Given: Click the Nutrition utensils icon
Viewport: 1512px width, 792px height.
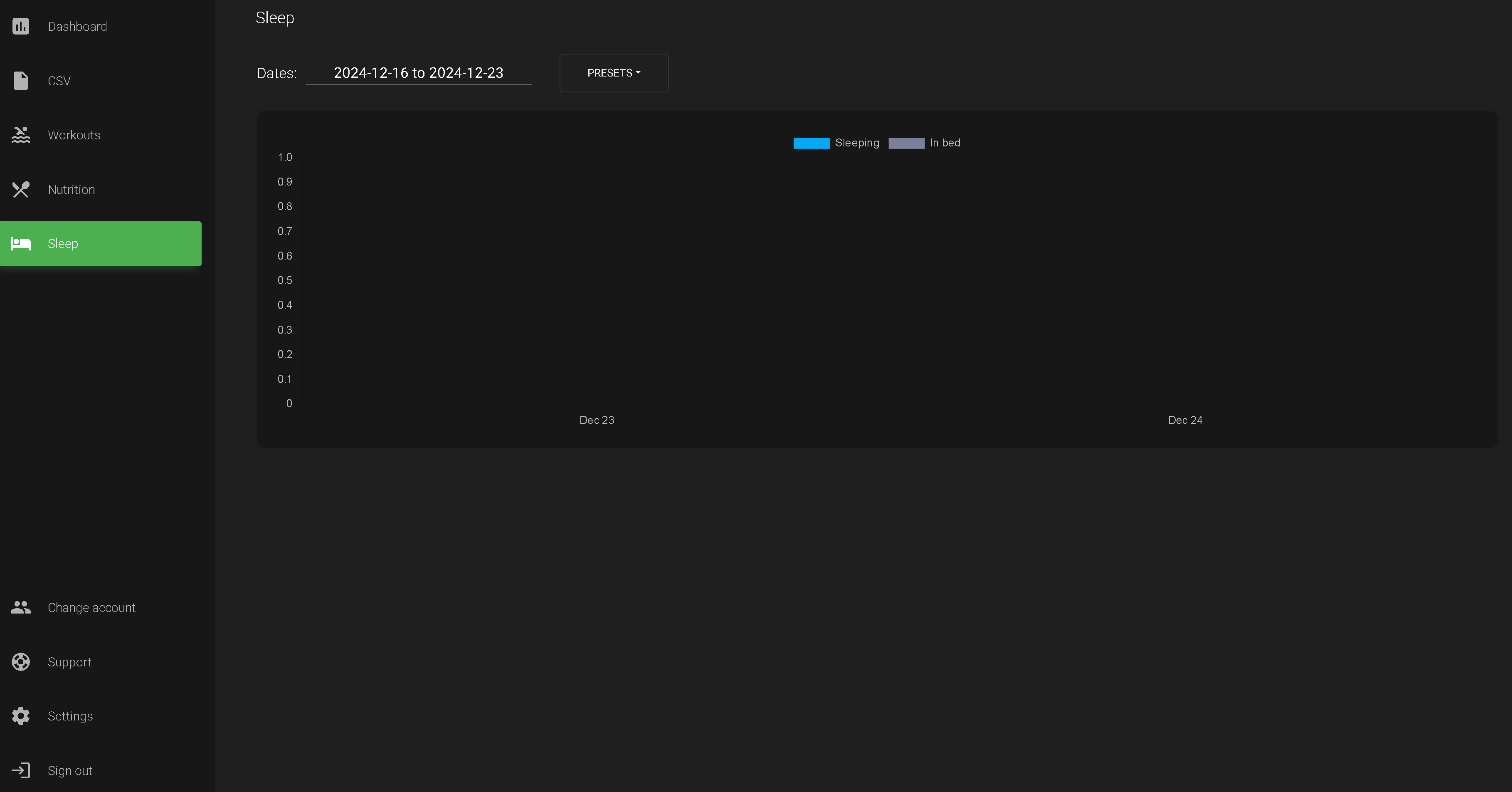Looking at the screenshot, I should [x=20, y=189].
